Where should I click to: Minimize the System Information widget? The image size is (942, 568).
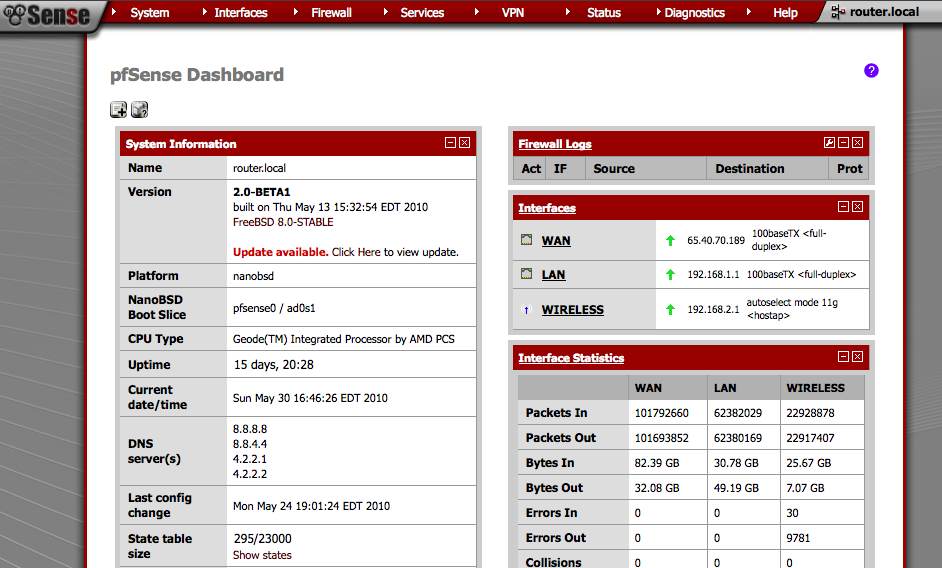(450, 142)
